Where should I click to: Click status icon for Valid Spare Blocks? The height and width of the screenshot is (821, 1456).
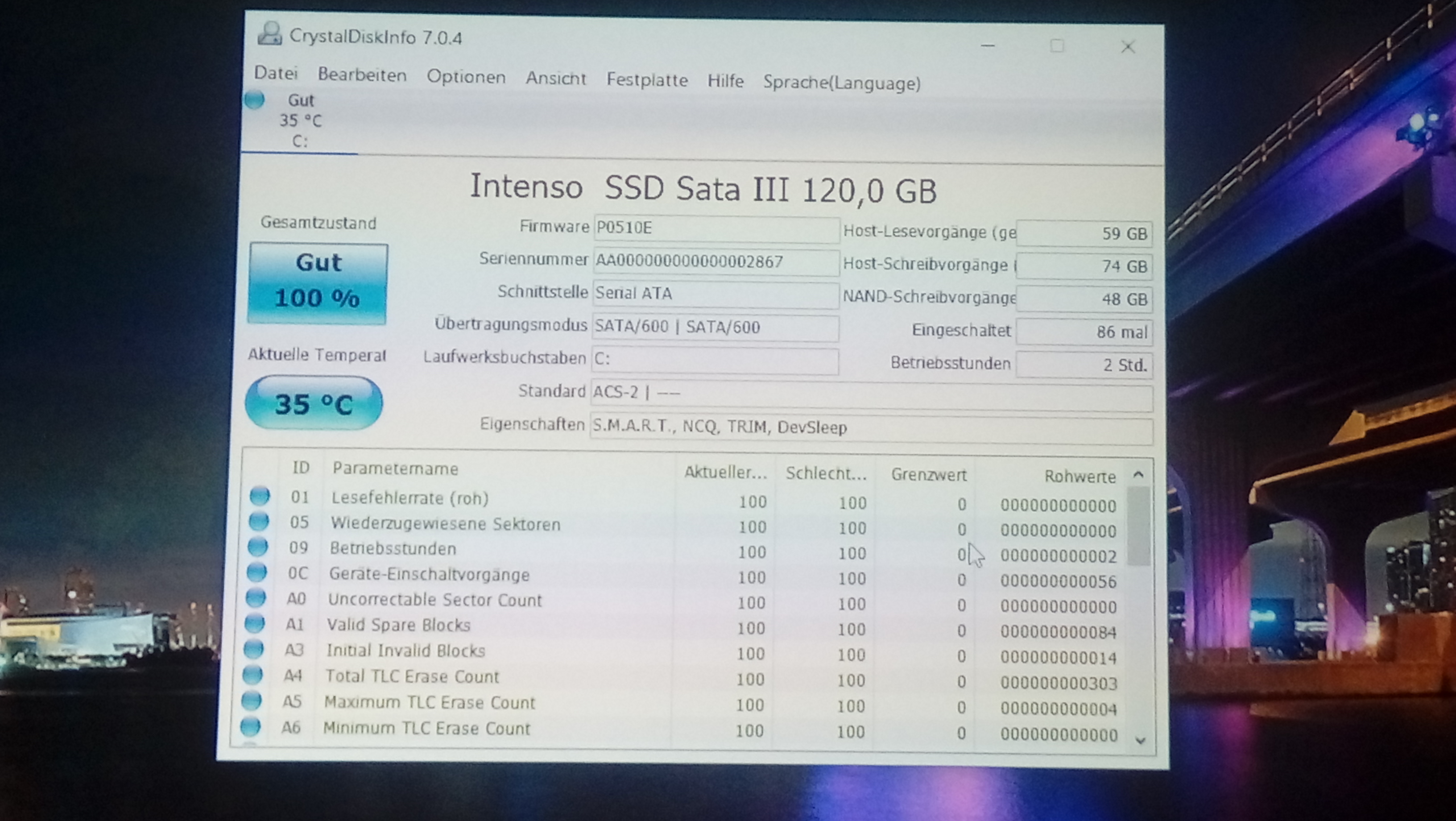pyautogui.click(x=254, y=623)
